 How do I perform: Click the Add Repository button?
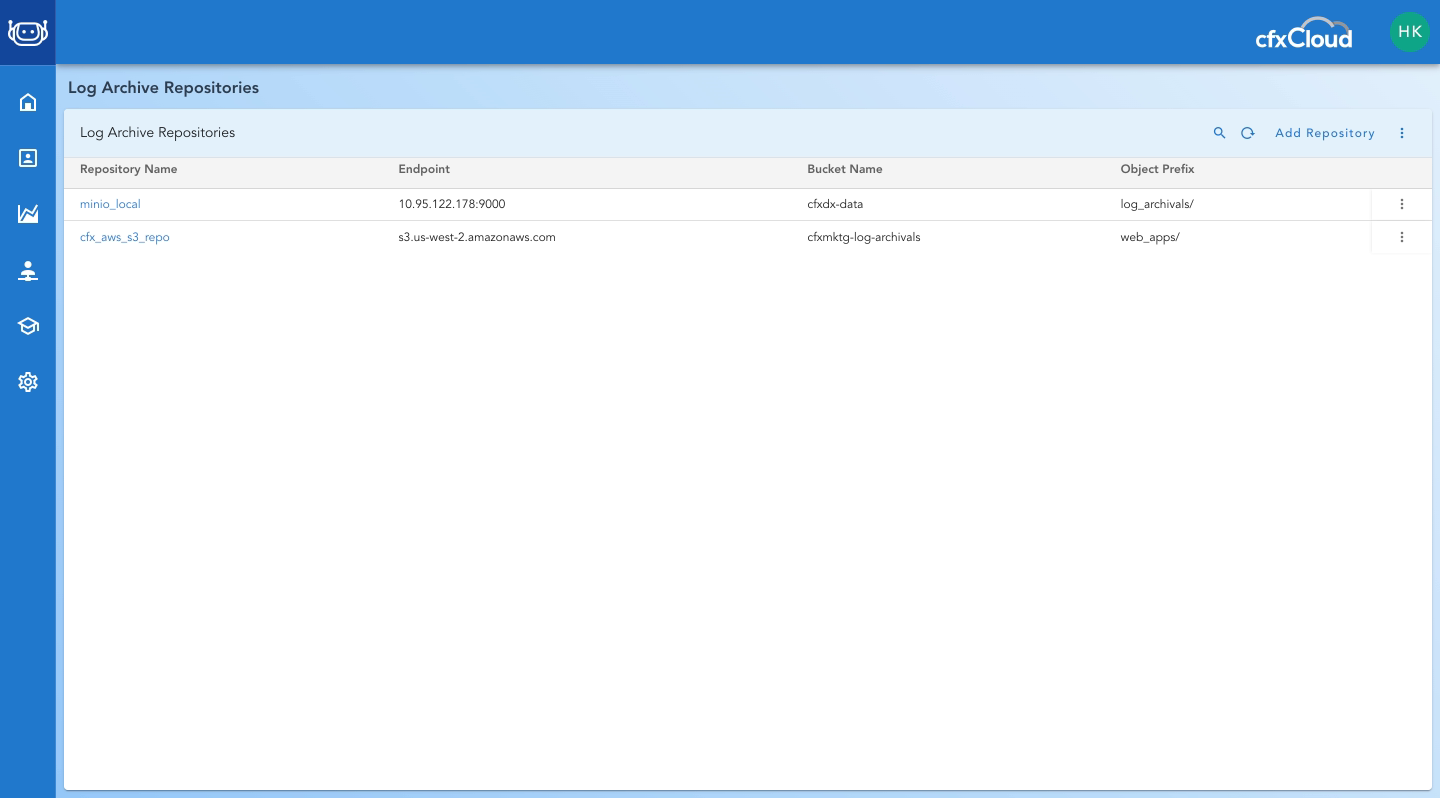click(1325, 133)
